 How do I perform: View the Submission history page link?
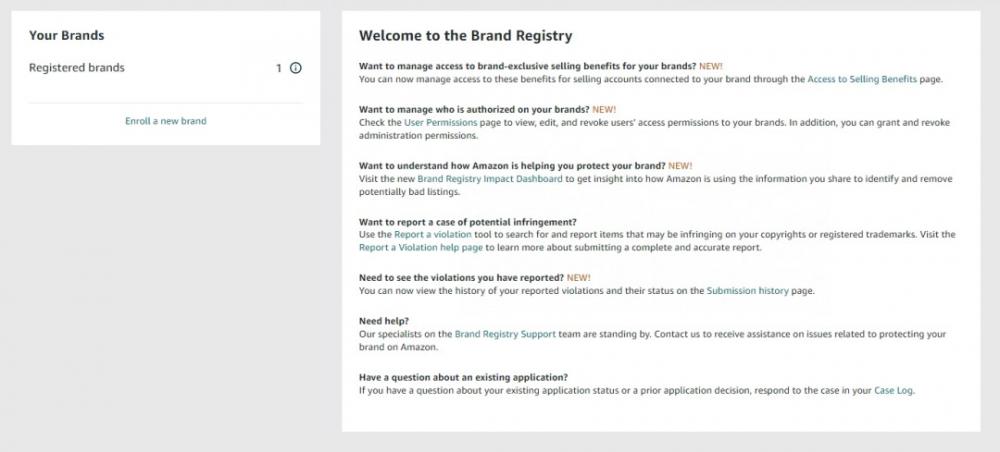747,291
